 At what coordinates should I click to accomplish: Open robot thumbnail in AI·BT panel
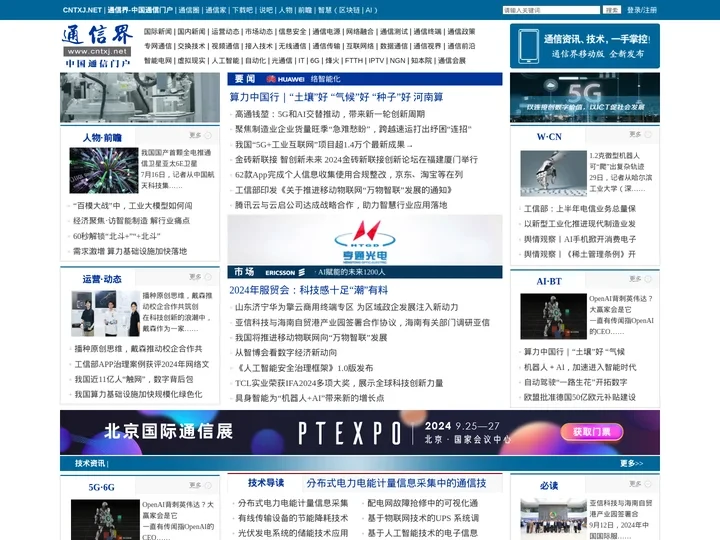coord(553,316)
